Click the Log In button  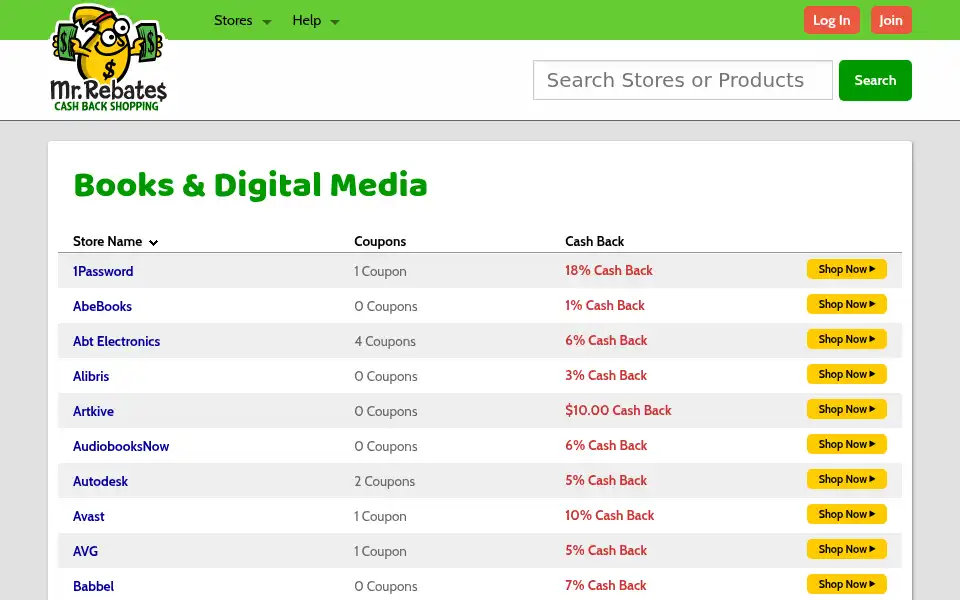click(831, 20)
